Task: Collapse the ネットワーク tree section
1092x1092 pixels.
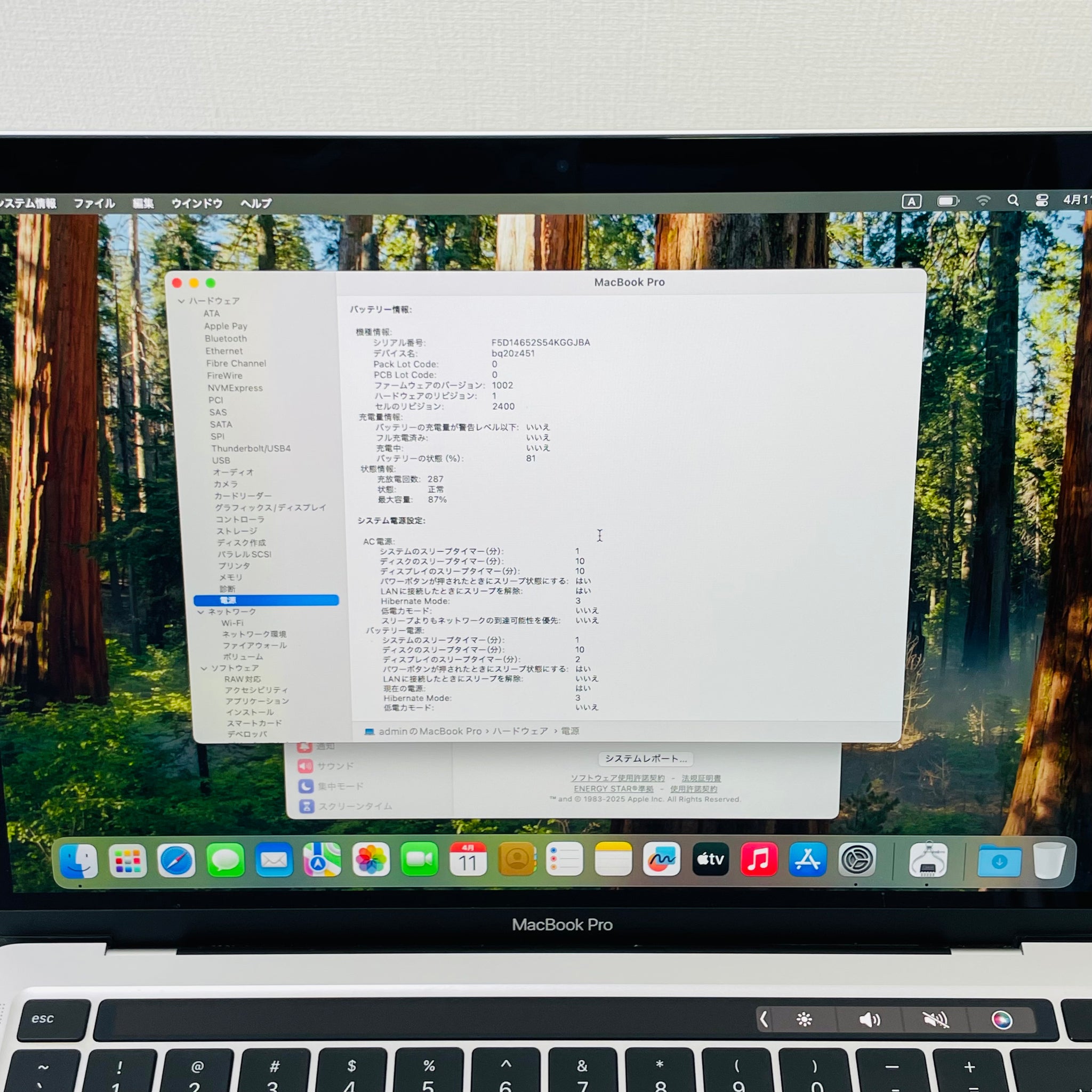Action: [x=200, y=612]
